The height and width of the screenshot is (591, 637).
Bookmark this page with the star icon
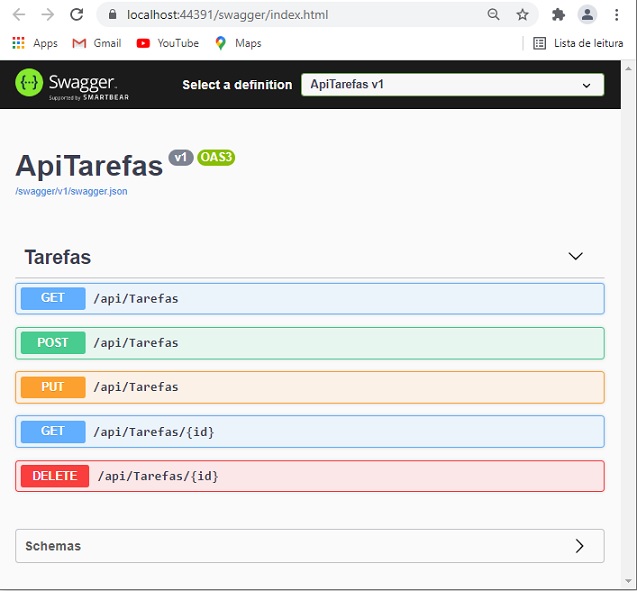(522, 15)
